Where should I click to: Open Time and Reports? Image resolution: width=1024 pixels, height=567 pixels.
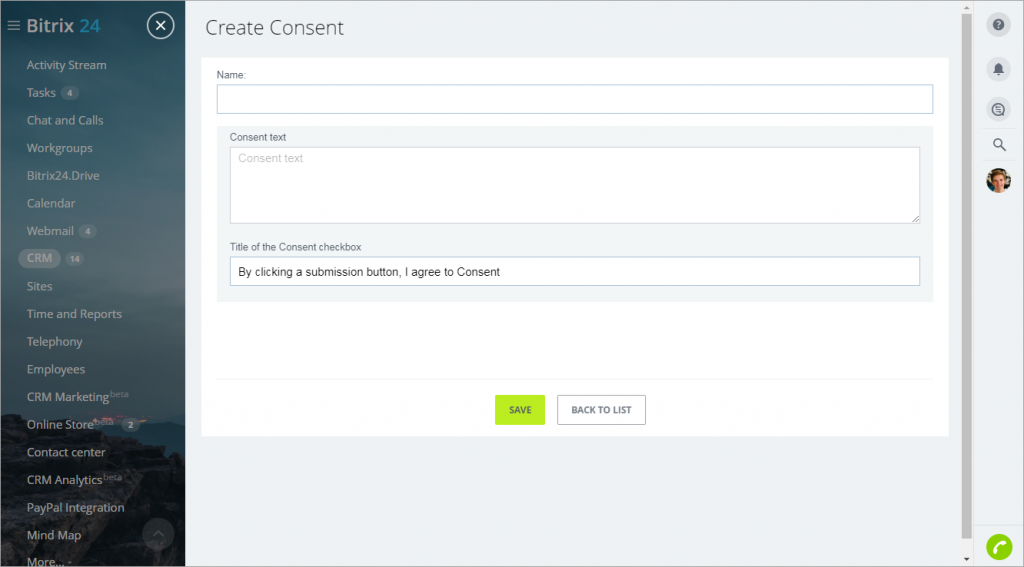tap(74, 314)
